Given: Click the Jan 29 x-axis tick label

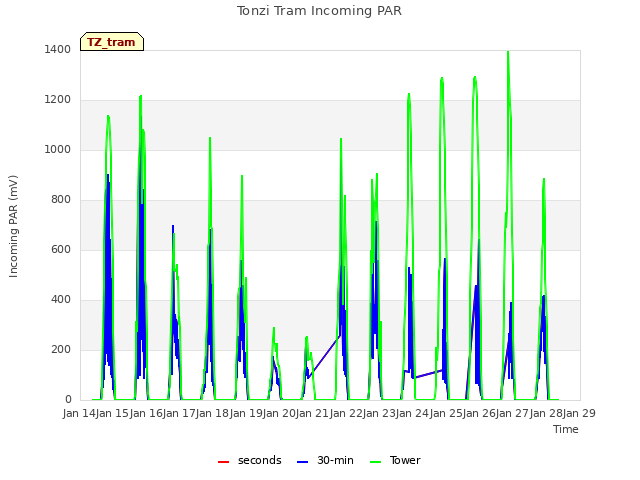Looking at the screenshot, I should click(579, 413).
